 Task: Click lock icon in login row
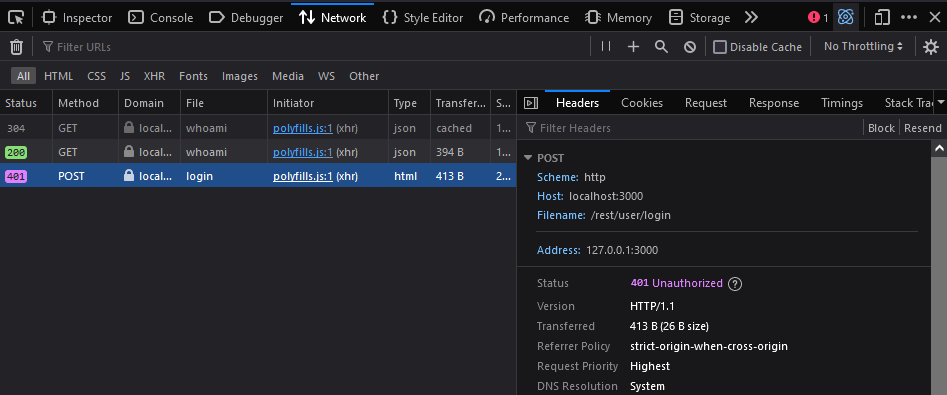click(x=129, y=176)
